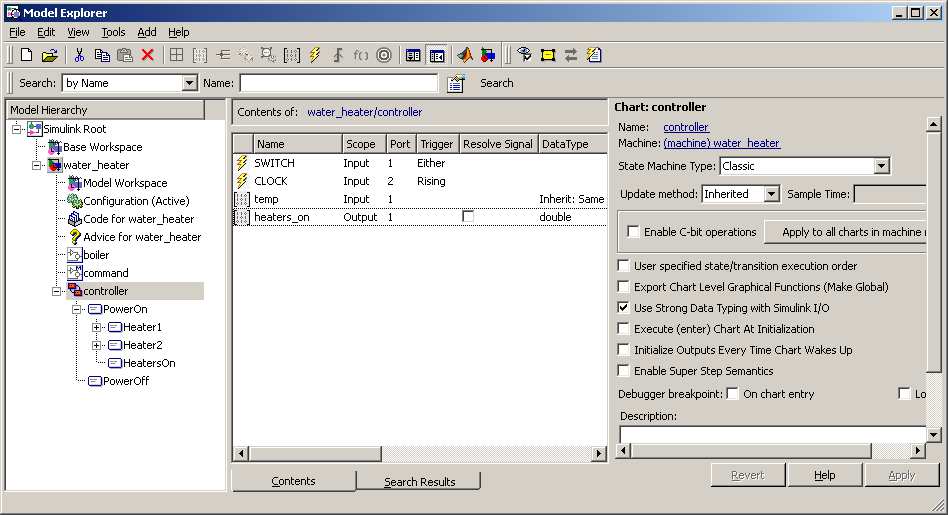This screenshot has width=948, height=515.
Task: Collapse the PowerOn state node
Action: [x=77, y=309]
